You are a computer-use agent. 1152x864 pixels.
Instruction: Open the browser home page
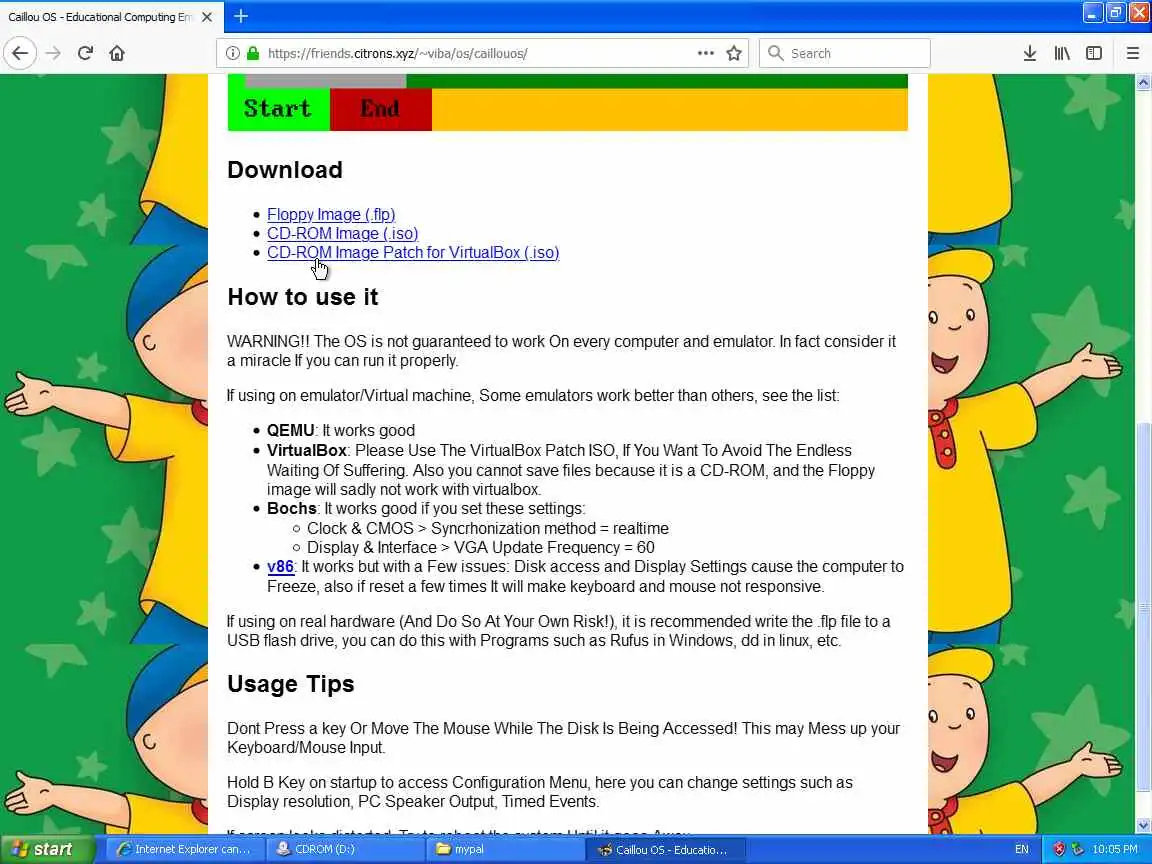point(117,53)
